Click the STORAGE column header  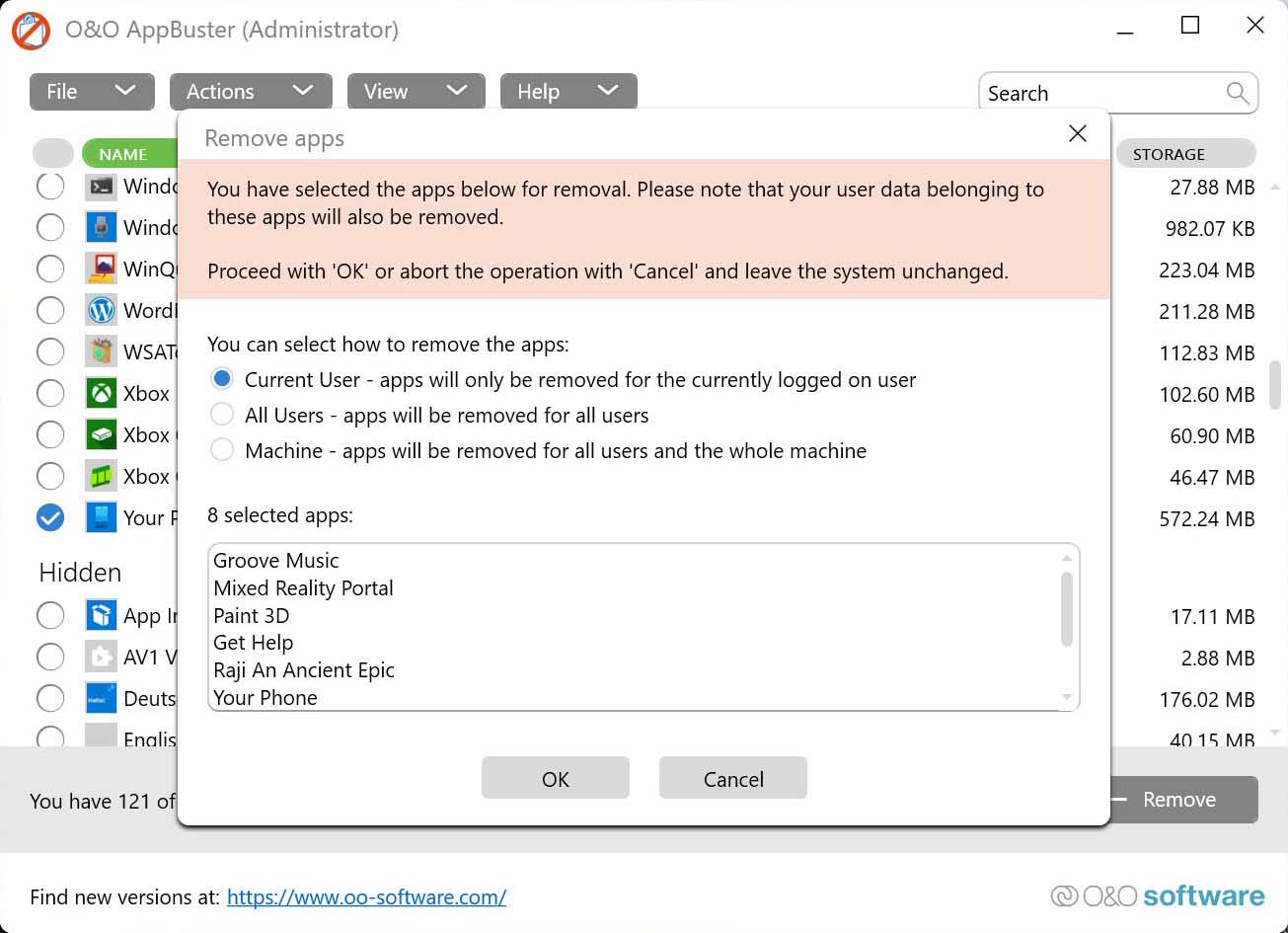point(1185,153)
